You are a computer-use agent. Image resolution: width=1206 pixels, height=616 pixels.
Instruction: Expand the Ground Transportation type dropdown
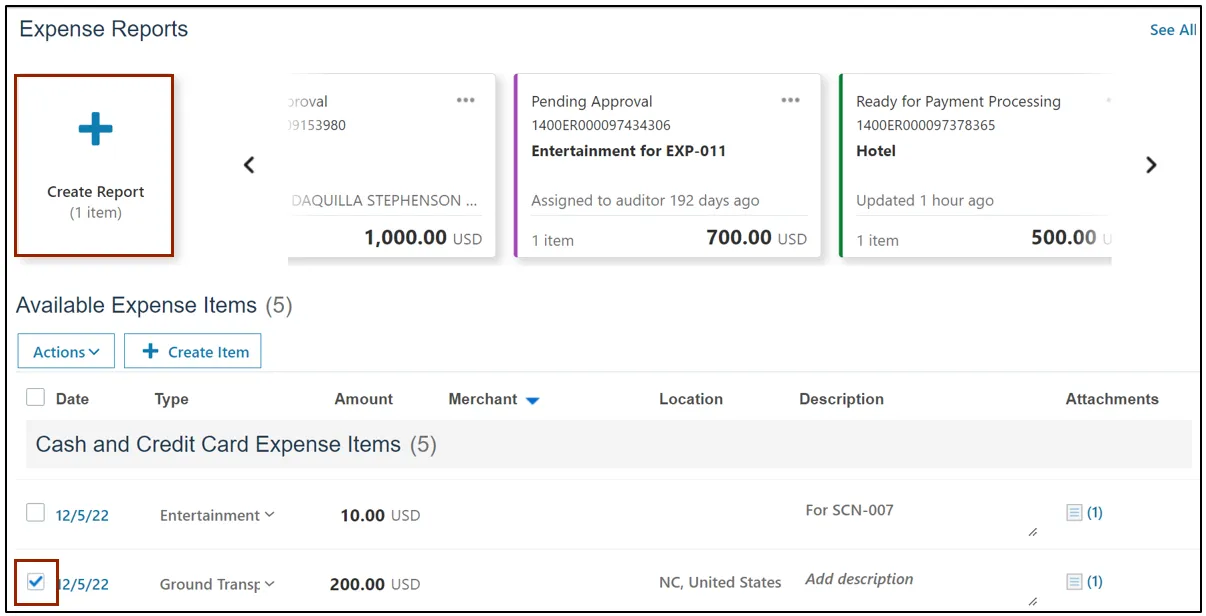269,584
